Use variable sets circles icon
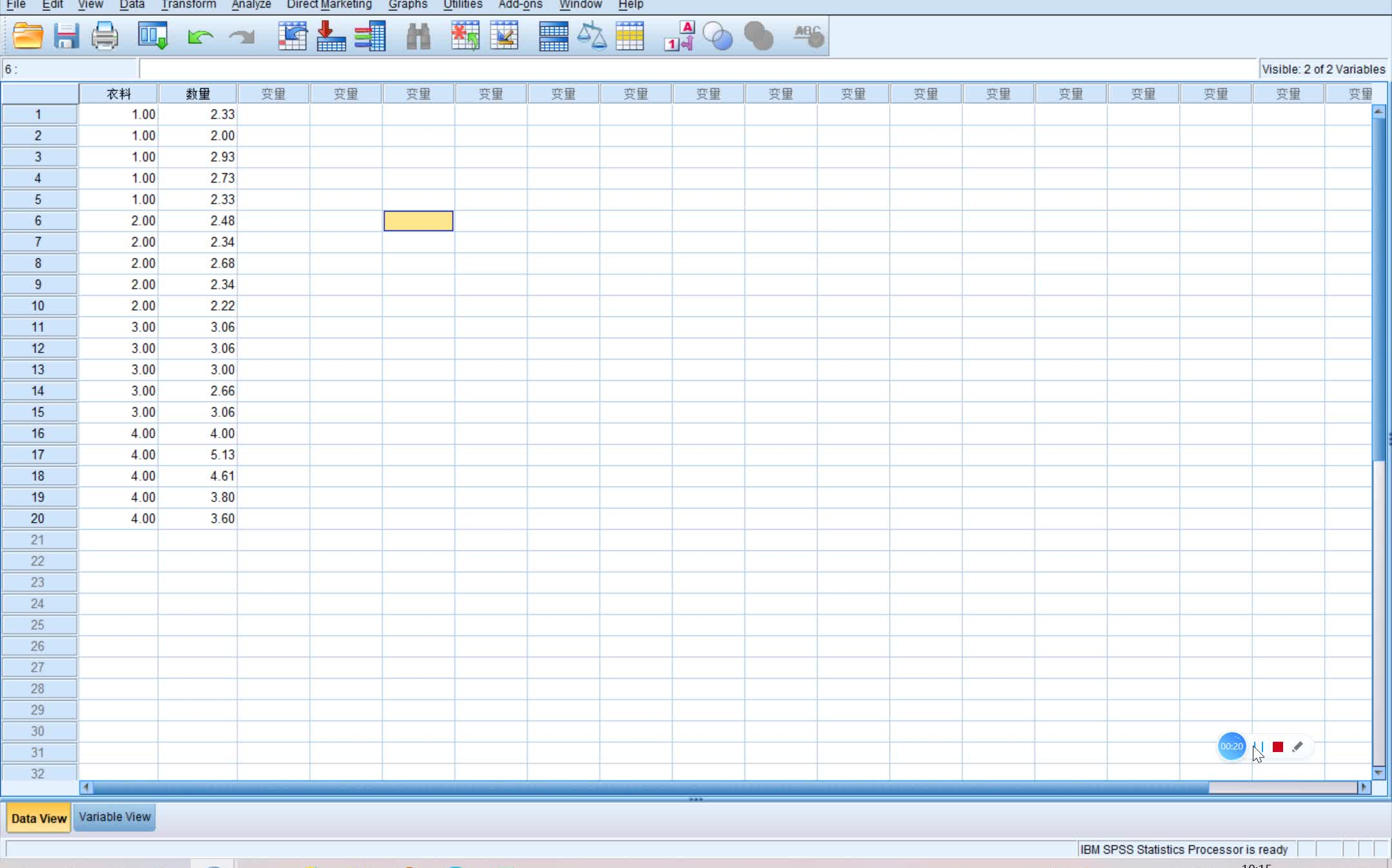This screenshot has height=868, width=1392. (717, 36)
